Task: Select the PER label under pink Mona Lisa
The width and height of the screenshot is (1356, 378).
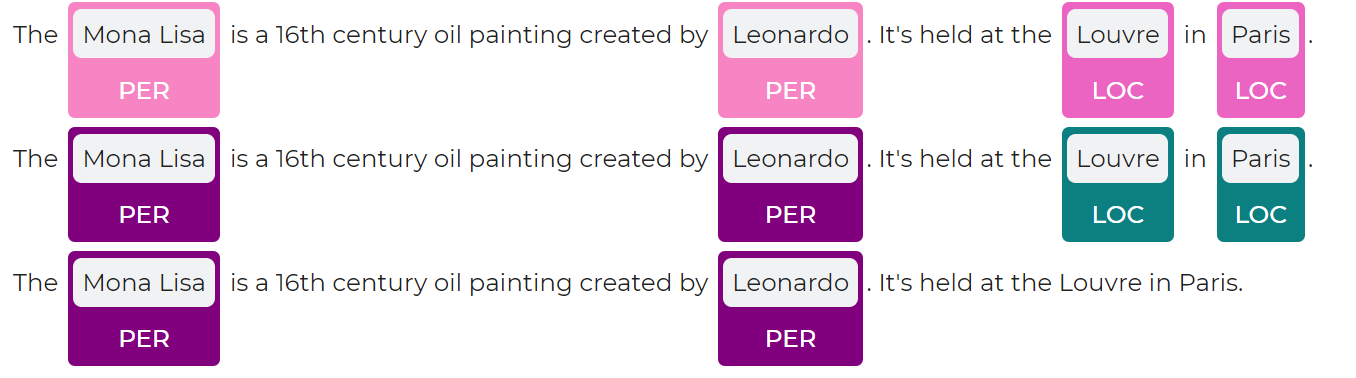Action: point(144,91)
